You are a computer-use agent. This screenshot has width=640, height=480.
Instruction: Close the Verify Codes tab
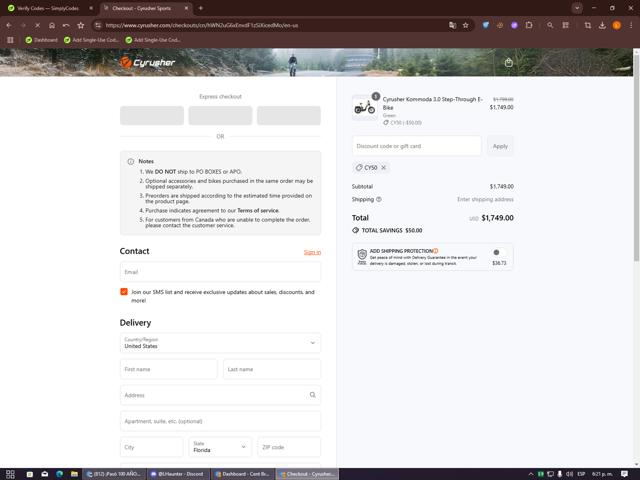(91, 8)
